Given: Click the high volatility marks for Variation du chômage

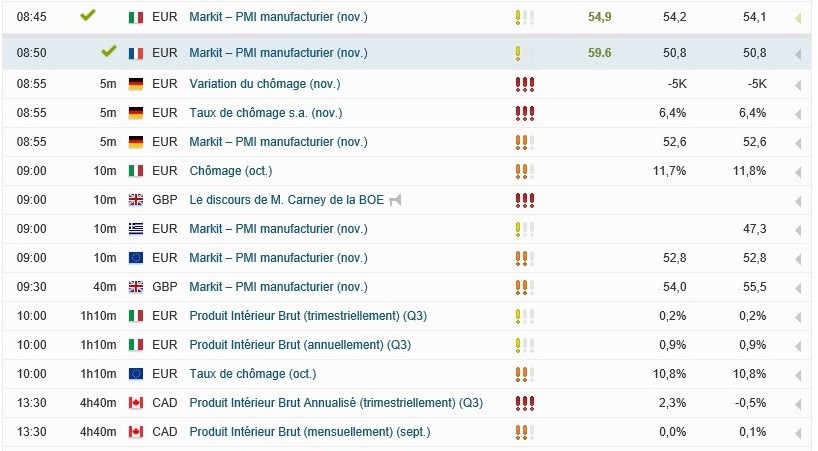Looking at the screenshot, I should coord(524,84).
